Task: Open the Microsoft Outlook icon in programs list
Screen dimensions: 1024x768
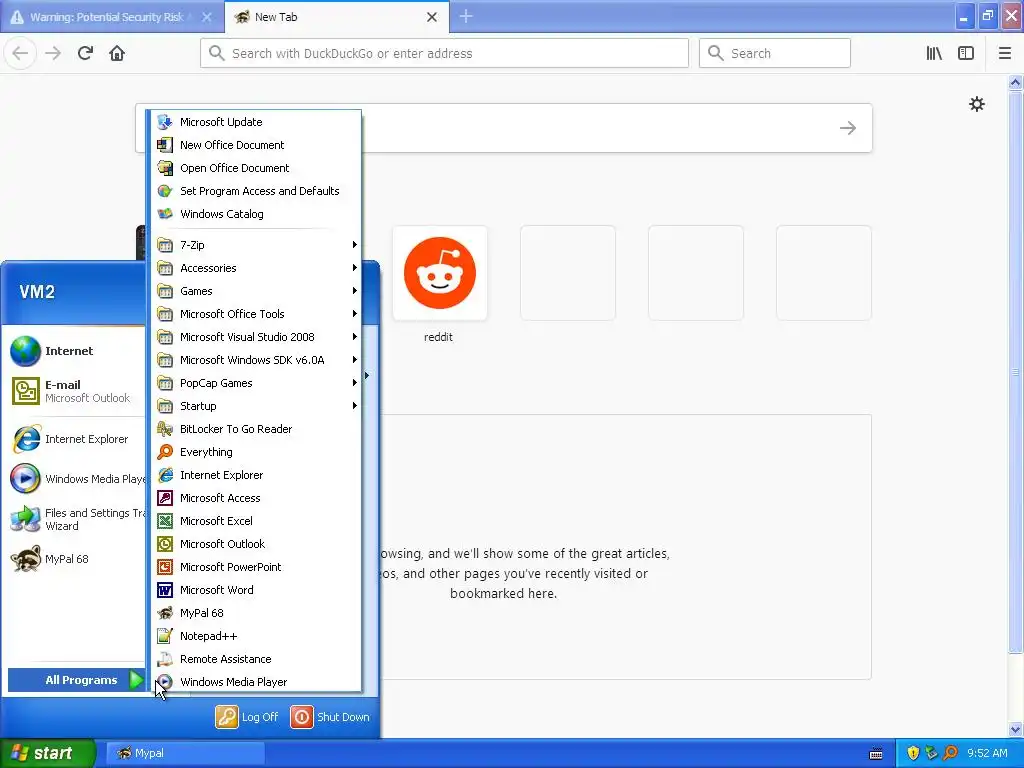Action: point(165,544)
